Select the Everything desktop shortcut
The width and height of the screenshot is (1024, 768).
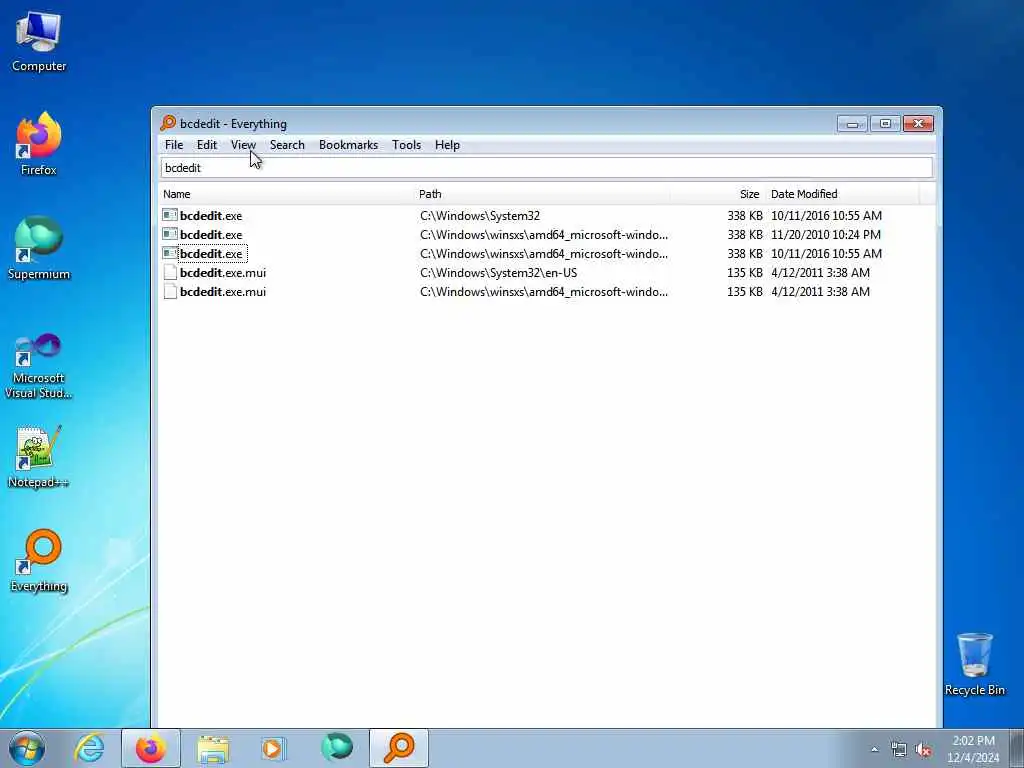tap(39, 561)
